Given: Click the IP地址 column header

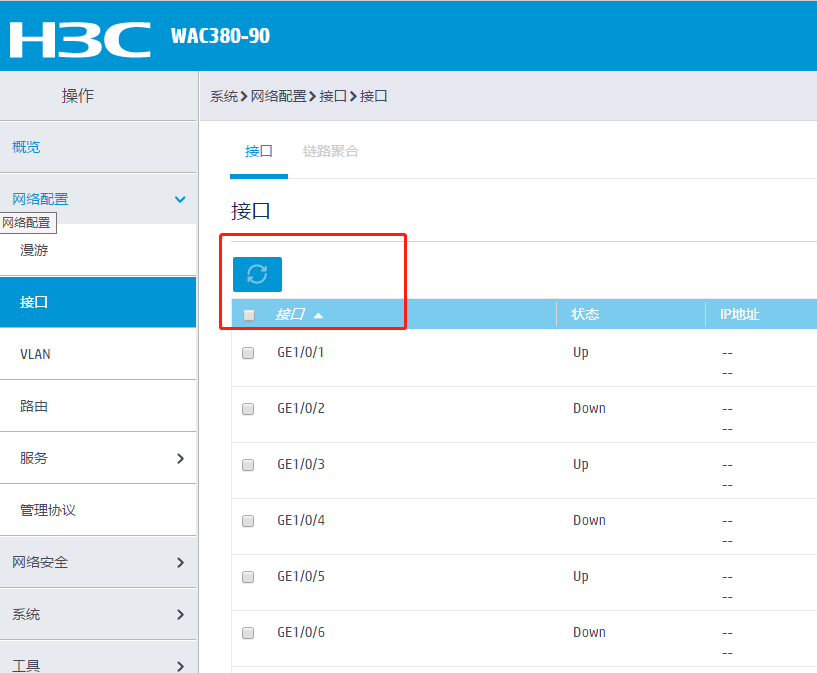Looking at the screenshot, I should click(739, 314).
